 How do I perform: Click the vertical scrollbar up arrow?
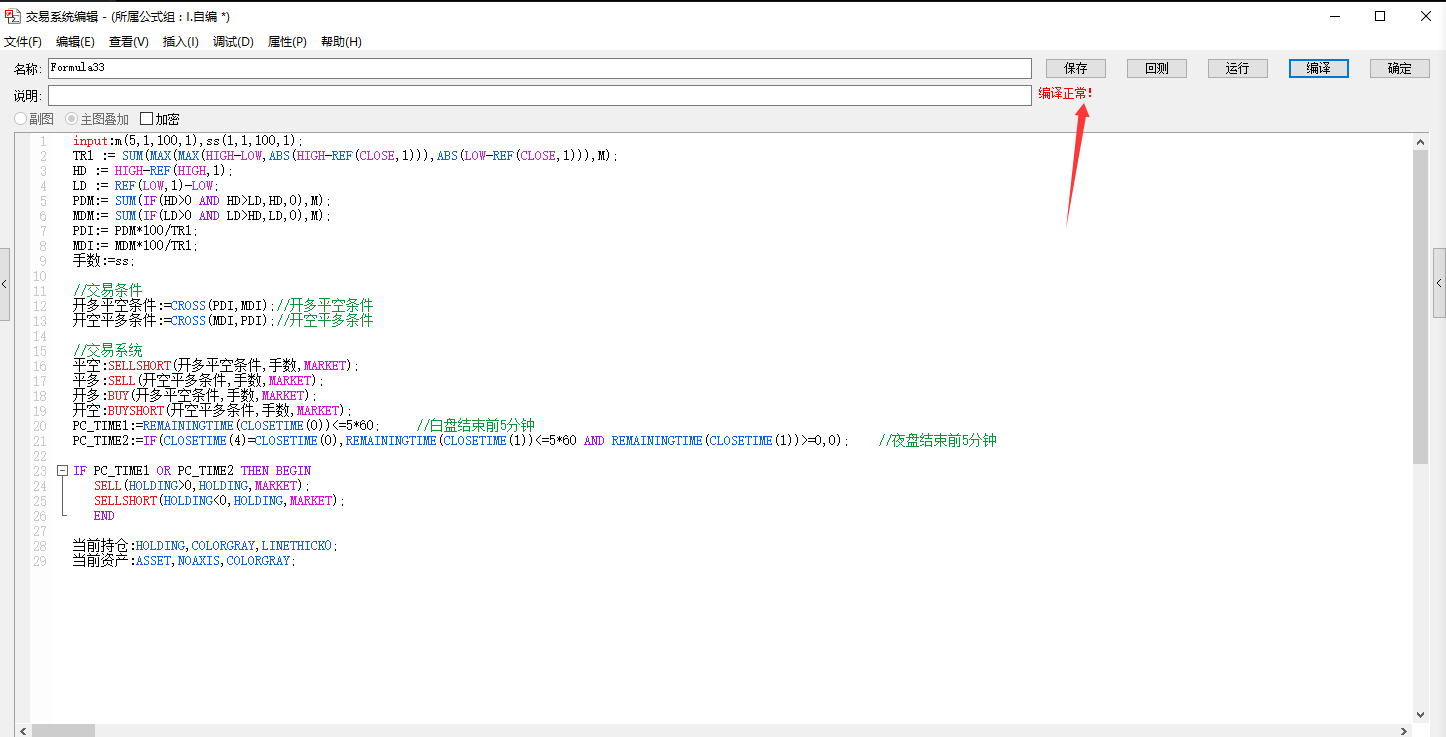pos(1421,142)
